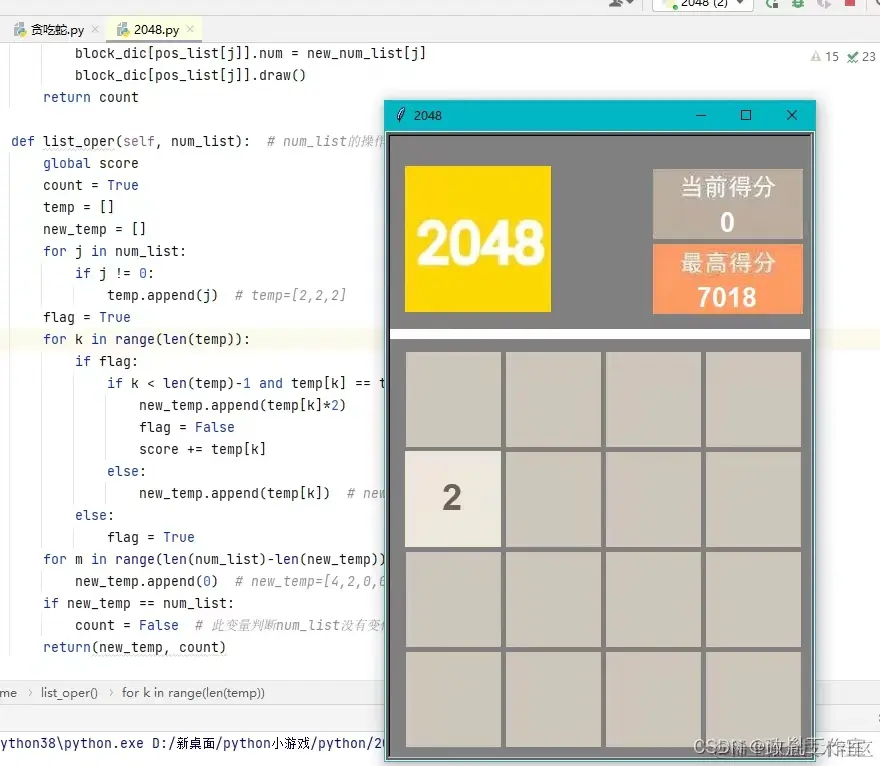880x766 pixels.
Task: Switch to the 贪吃蛇.py editor tab
Action: coord(56,30)
